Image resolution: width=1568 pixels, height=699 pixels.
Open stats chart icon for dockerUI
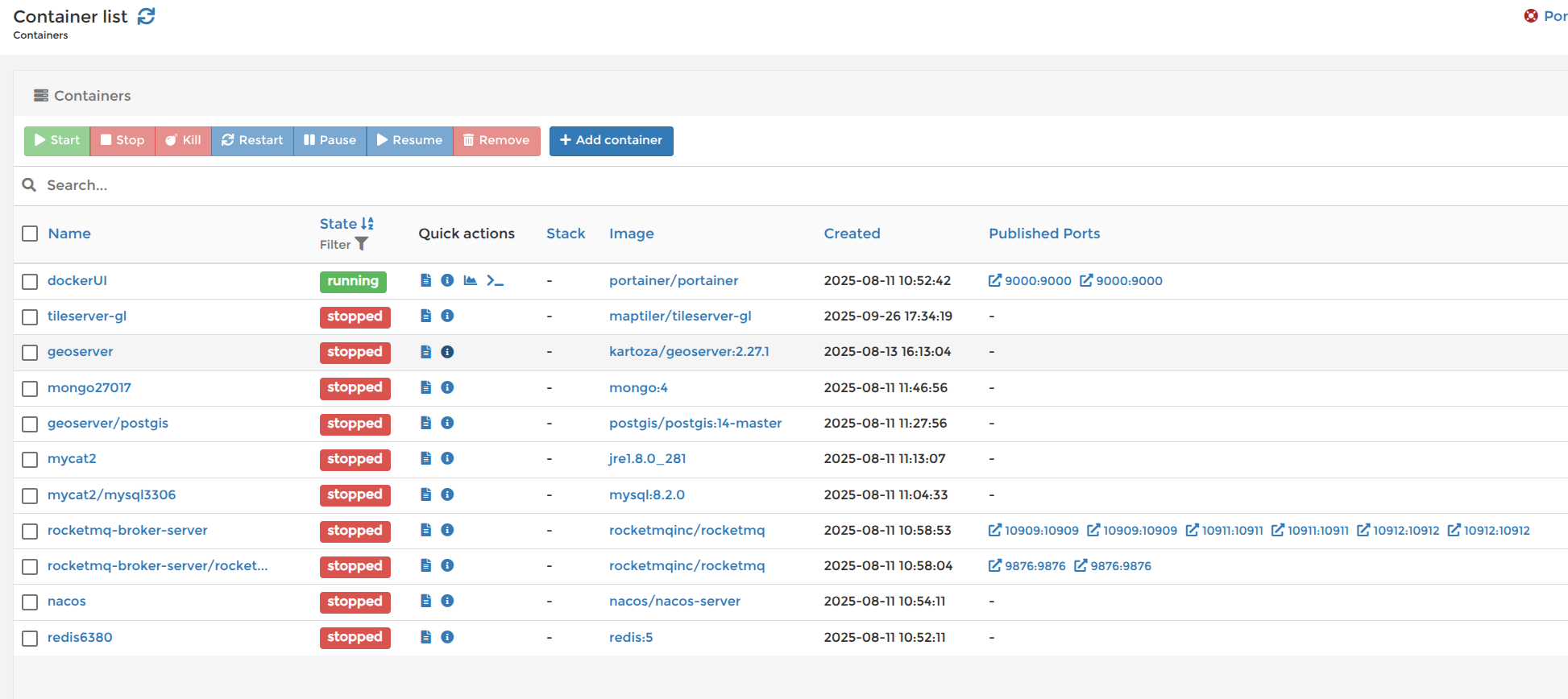click(x=470, y=280)
